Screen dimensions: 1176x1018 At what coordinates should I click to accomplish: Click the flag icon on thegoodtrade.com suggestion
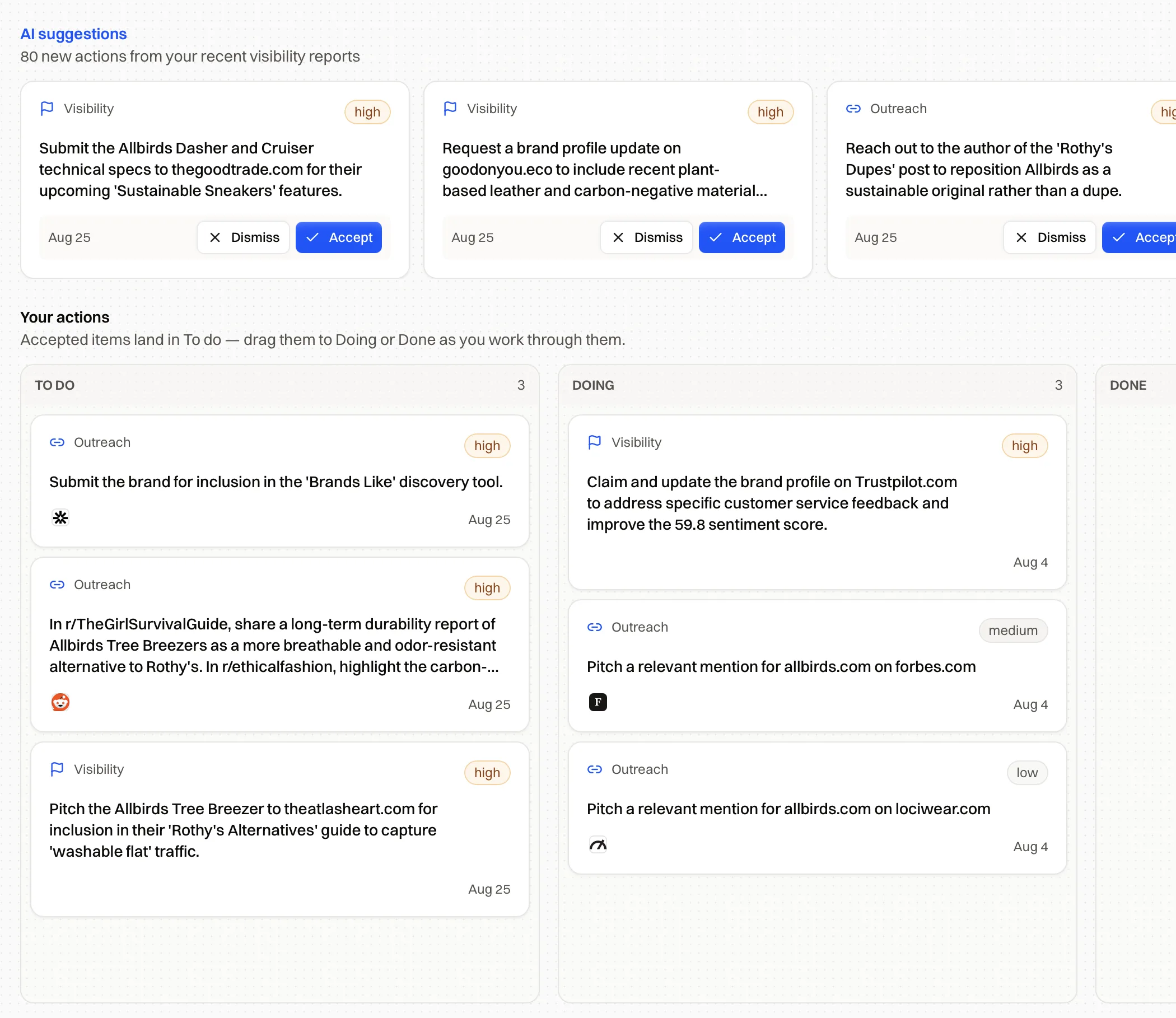[47, 109]
